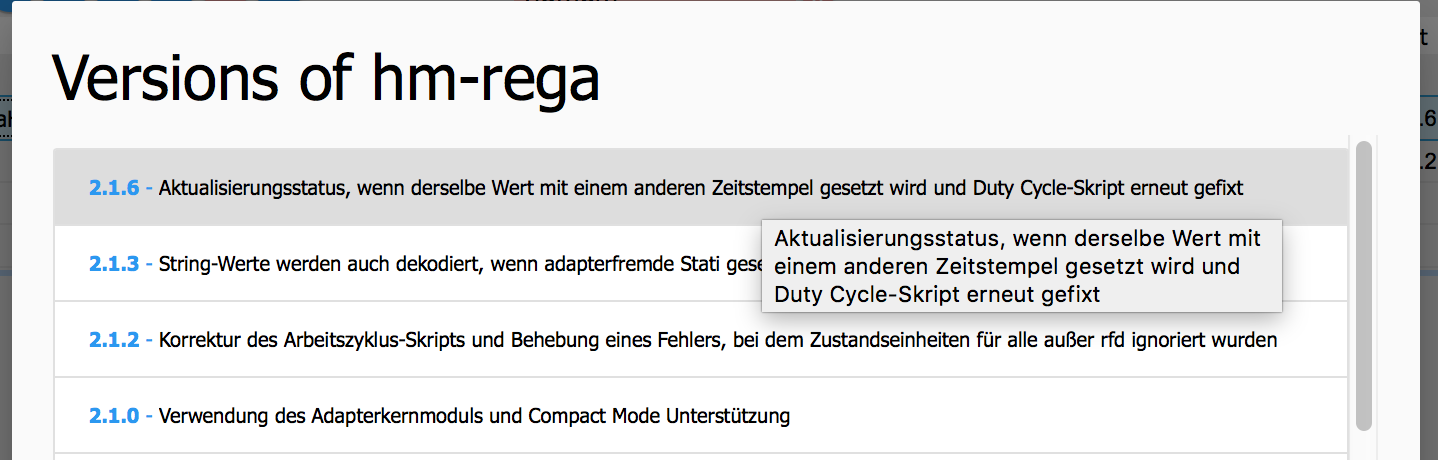Click the 2.1.6 version number
This screenshot has height=460, width=1438.
pos(113,188)
